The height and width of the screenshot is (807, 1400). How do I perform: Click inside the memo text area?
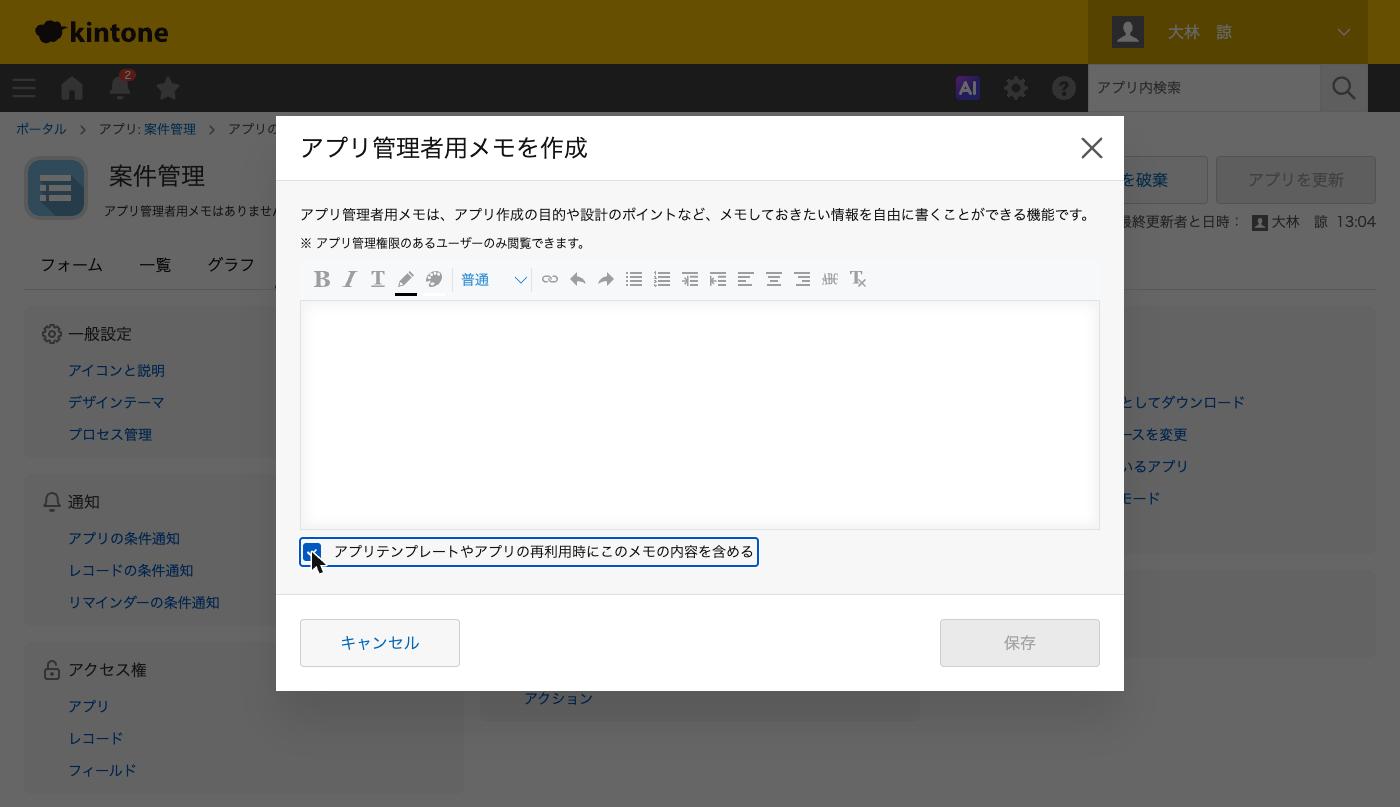click(700, 415)
